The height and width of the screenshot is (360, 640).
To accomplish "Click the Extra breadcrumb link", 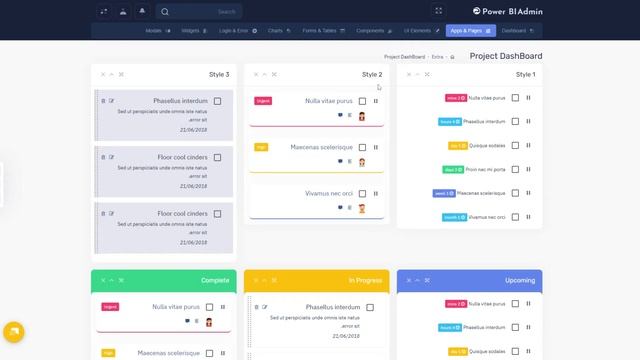I will [x=437, y=57].
